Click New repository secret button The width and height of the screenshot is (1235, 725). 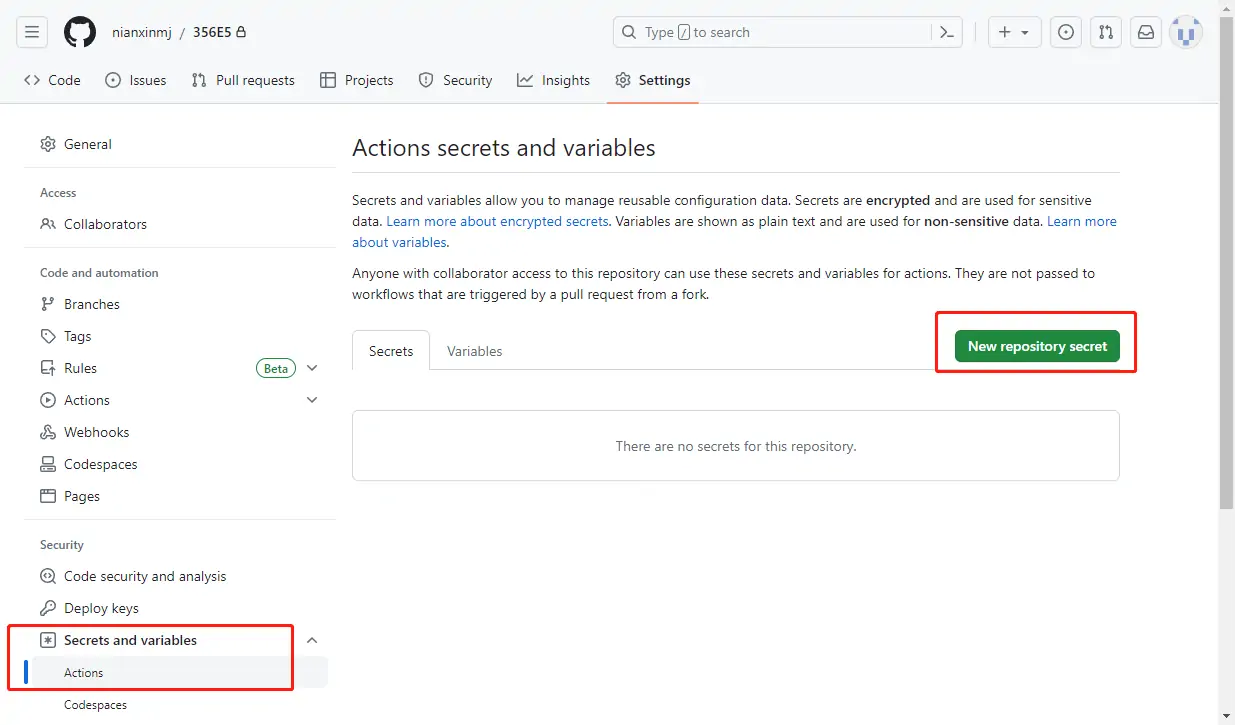pos(1037,346)
